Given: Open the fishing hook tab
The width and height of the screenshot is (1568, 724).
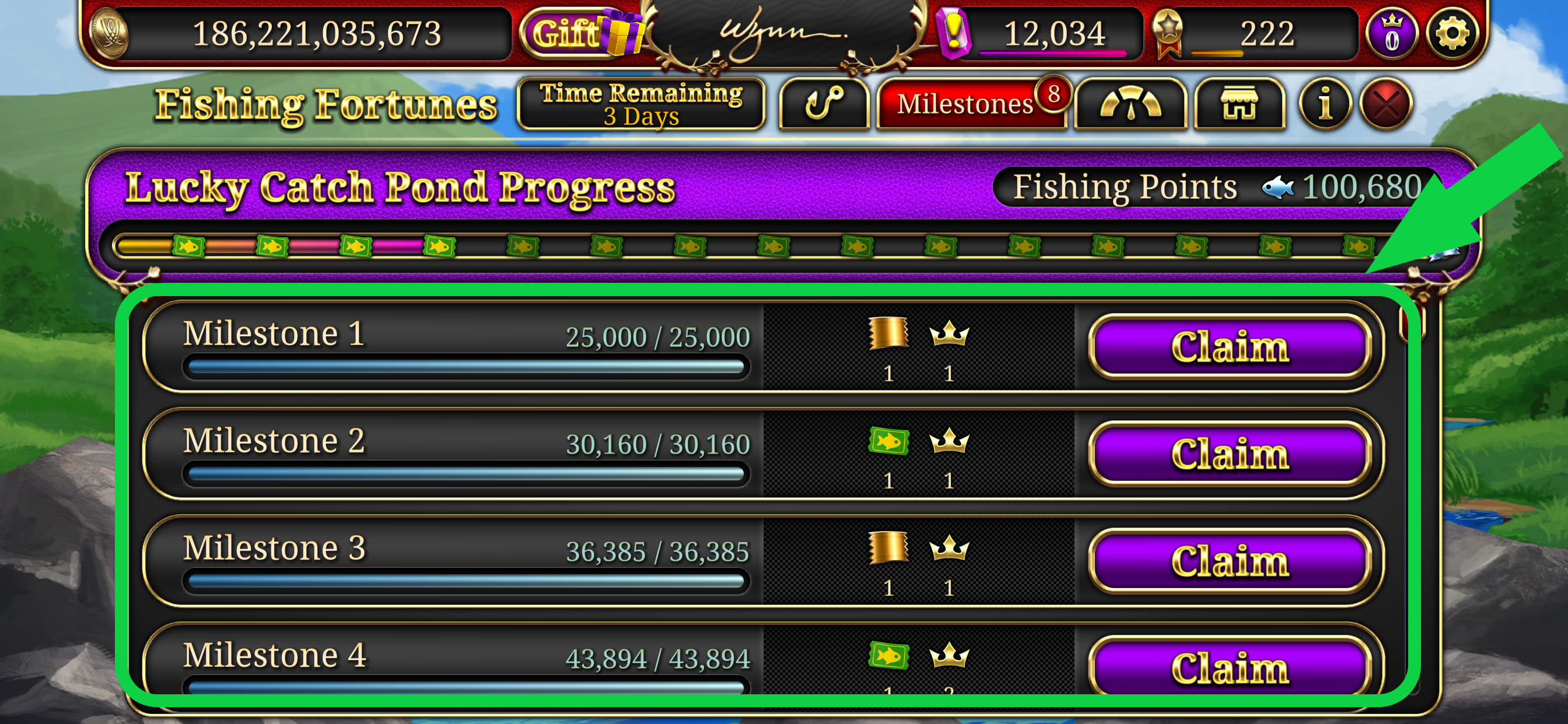Looking at the screenshot, I should pos(824,104).
